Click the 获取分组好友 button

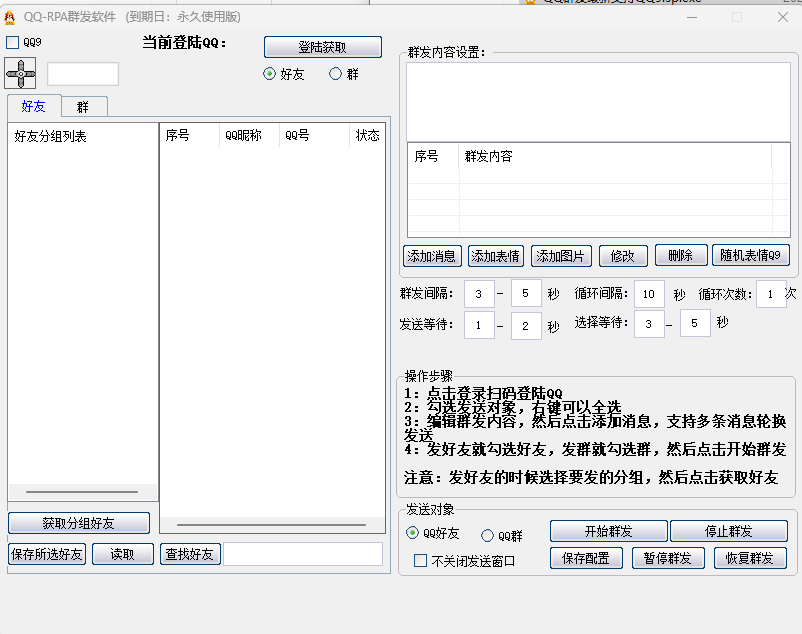click(x=79, y=523)
